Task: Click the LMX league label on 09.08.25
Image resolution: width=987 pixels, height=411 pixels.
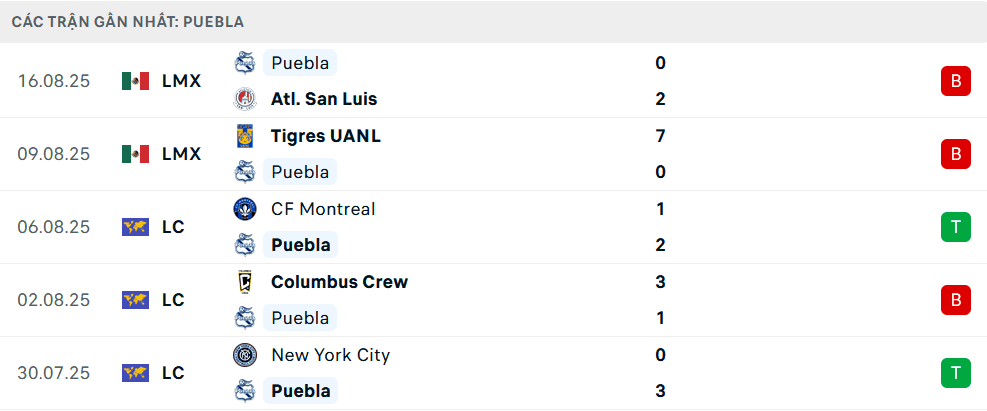Action: 181,154
